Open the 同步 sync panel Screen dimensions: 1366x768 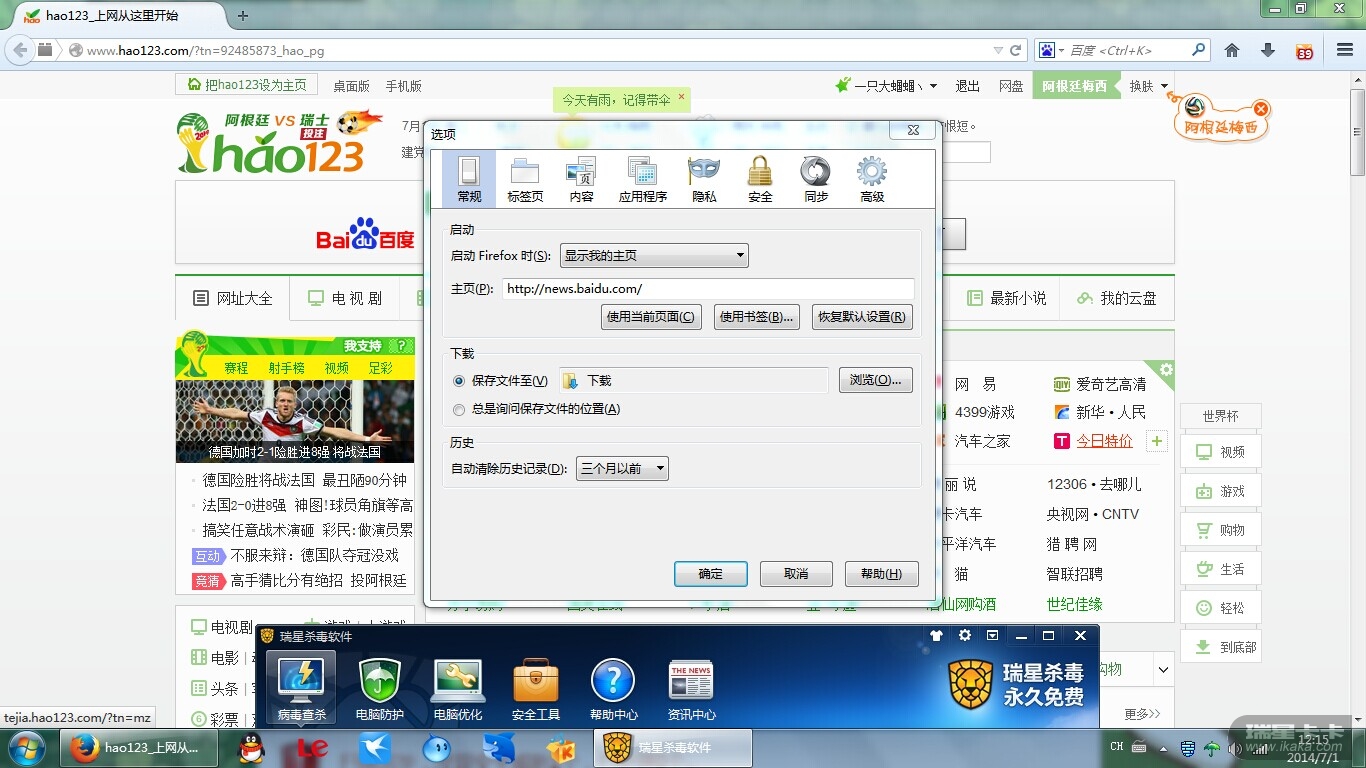coord(816,180)
